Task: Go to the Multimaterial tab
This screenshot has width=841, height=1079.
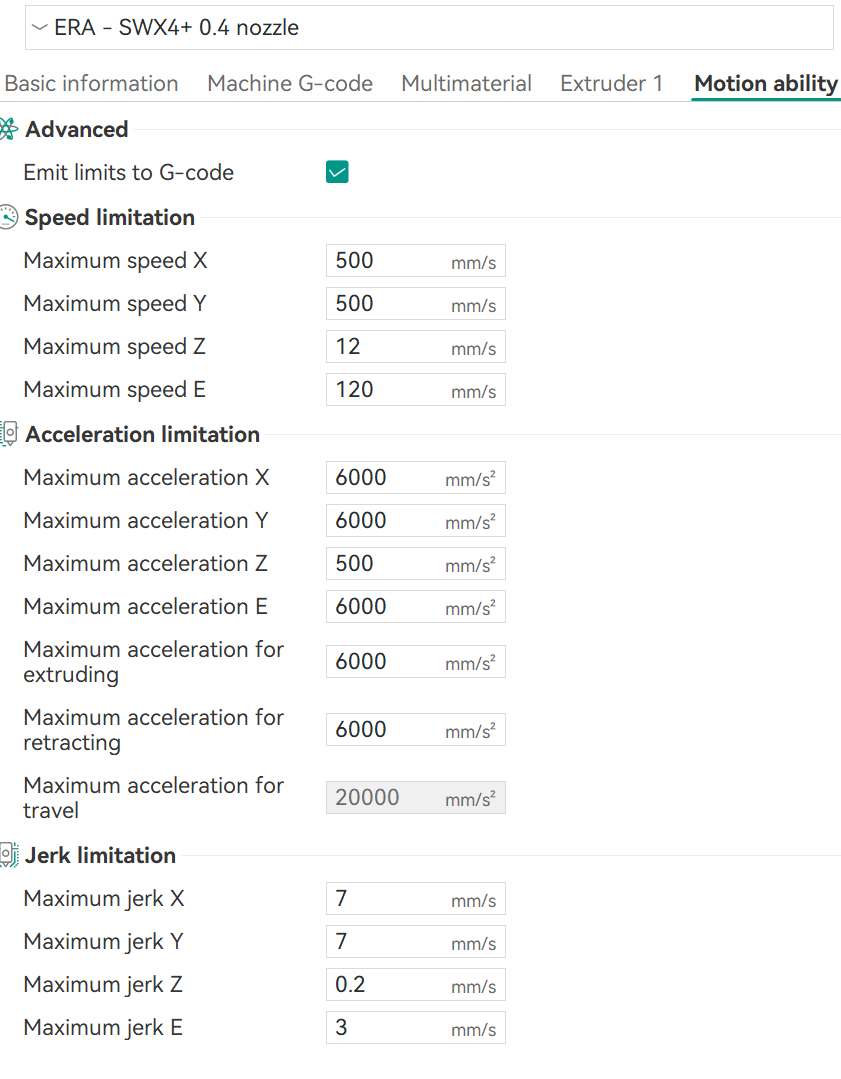Action: point(466,84)
